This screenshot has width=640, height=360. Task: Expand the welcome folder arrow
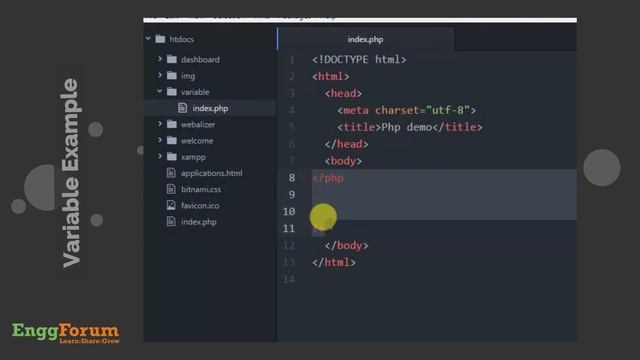pyautogui.click(x=160, y=140)
